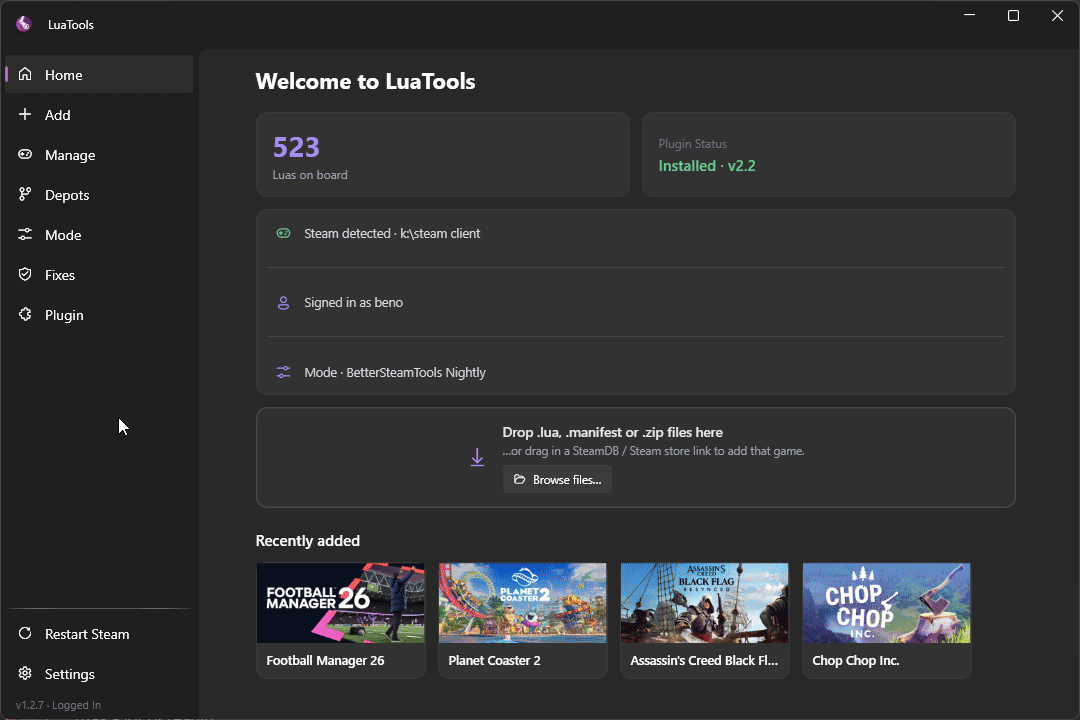Click the 523 Luas on board count
1080x720 pixels.
click(x=296, y=147)
